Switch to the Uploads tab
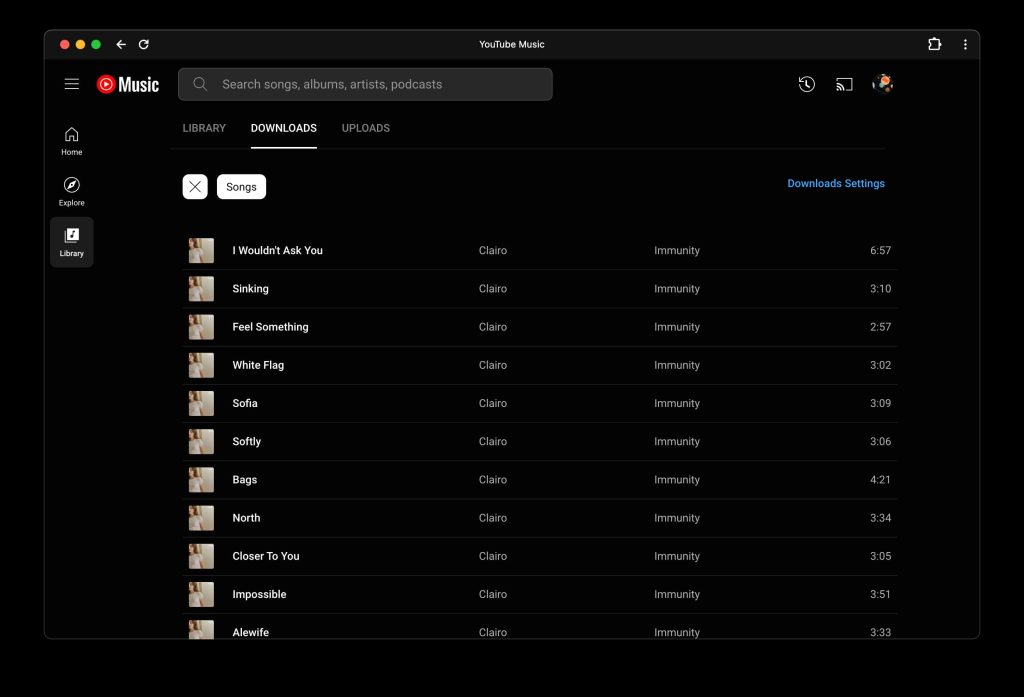 pyautogui.click(x=366, y=128)
